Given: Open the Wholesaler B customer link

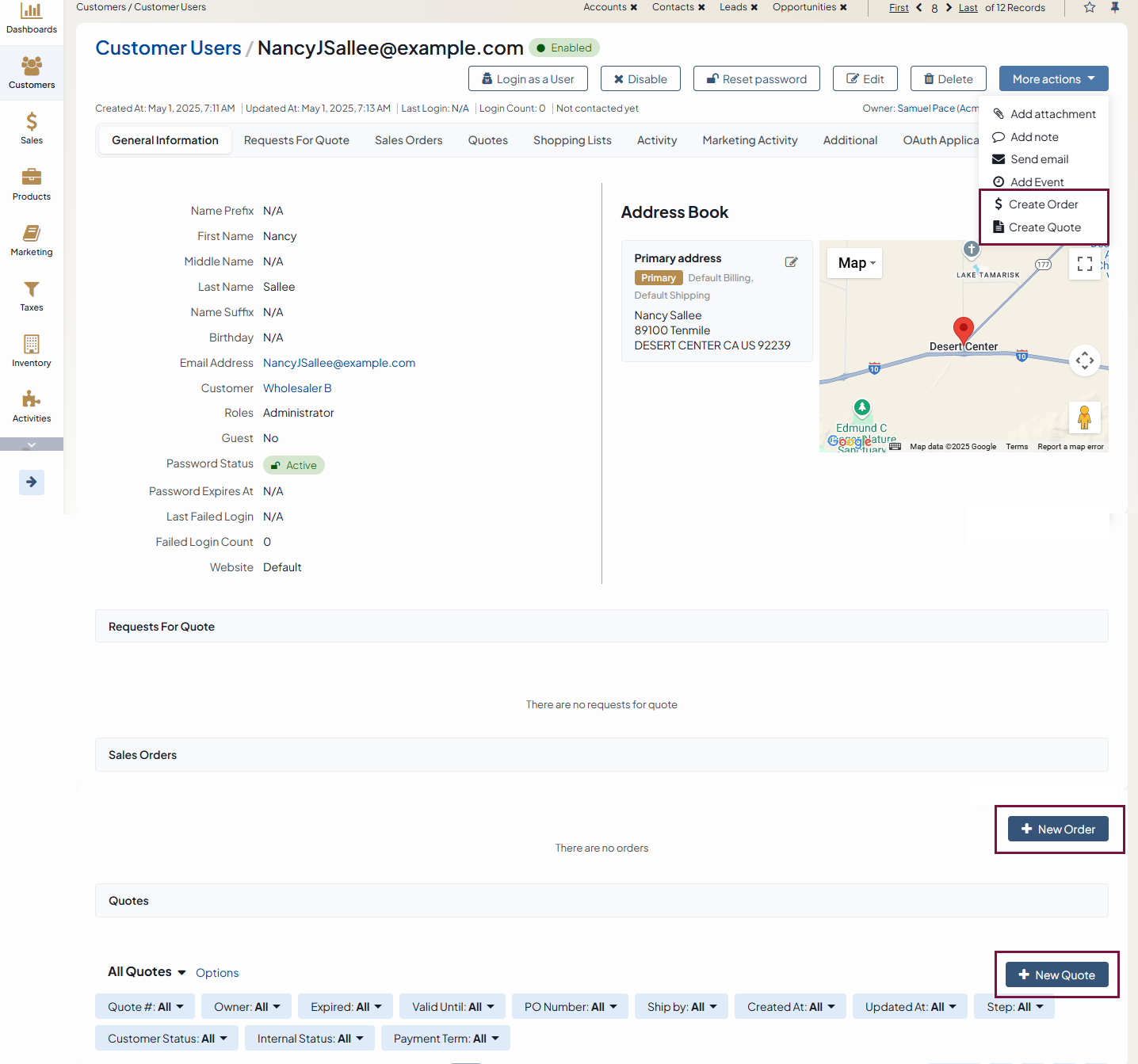Looking at the screenshot, I should pyautogui.click(x=297, y=388).
